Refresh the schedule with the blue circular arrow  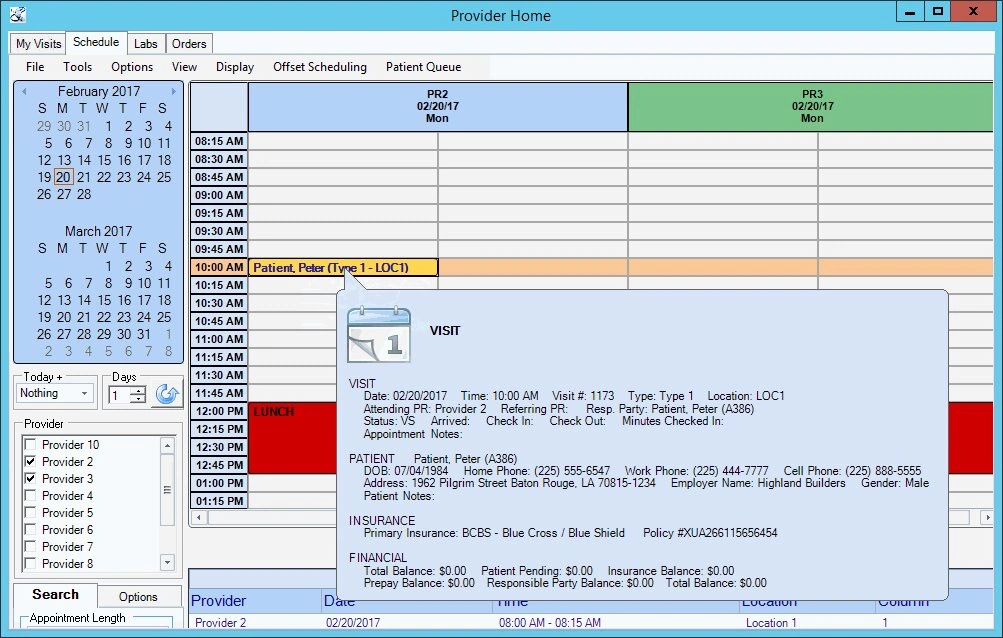167,395
